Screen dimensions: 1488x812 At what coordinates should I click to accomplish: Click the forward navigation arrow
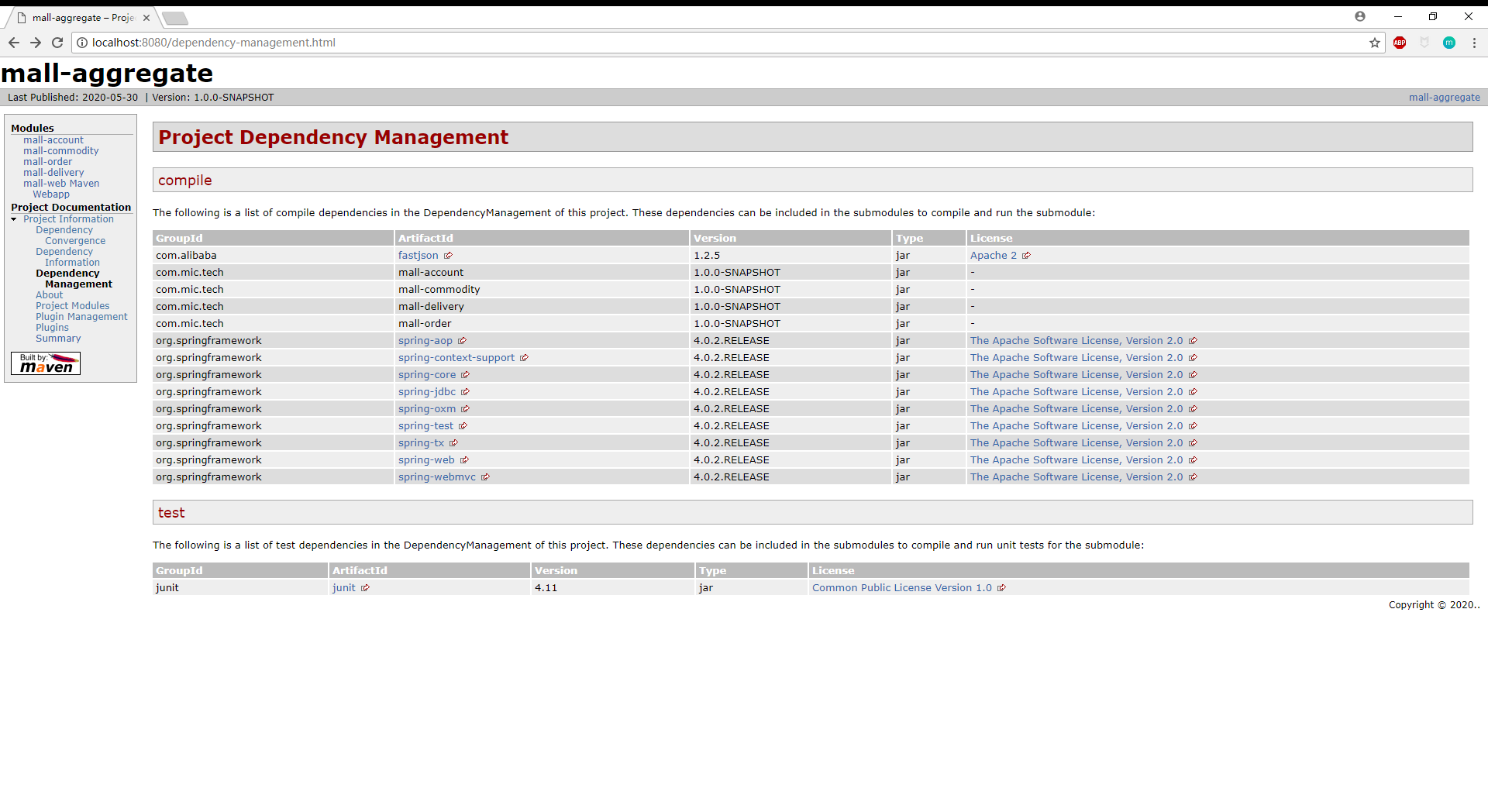coord(36,43)
